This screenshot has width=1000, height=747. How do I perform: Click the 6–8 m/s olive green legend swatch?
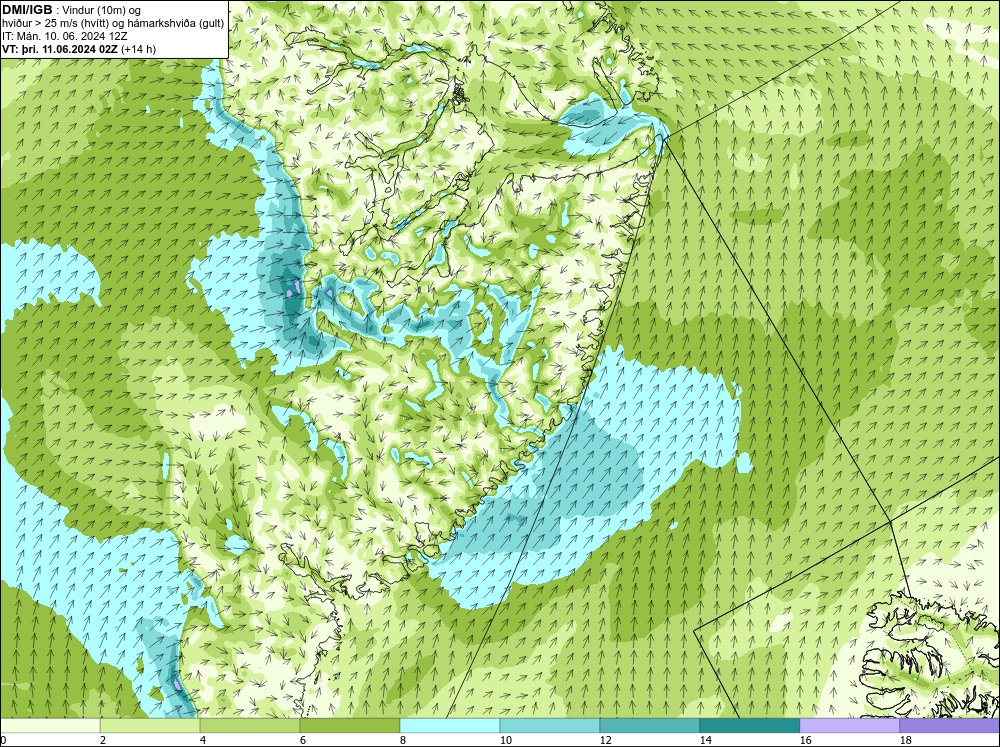(x=350, y=726)
